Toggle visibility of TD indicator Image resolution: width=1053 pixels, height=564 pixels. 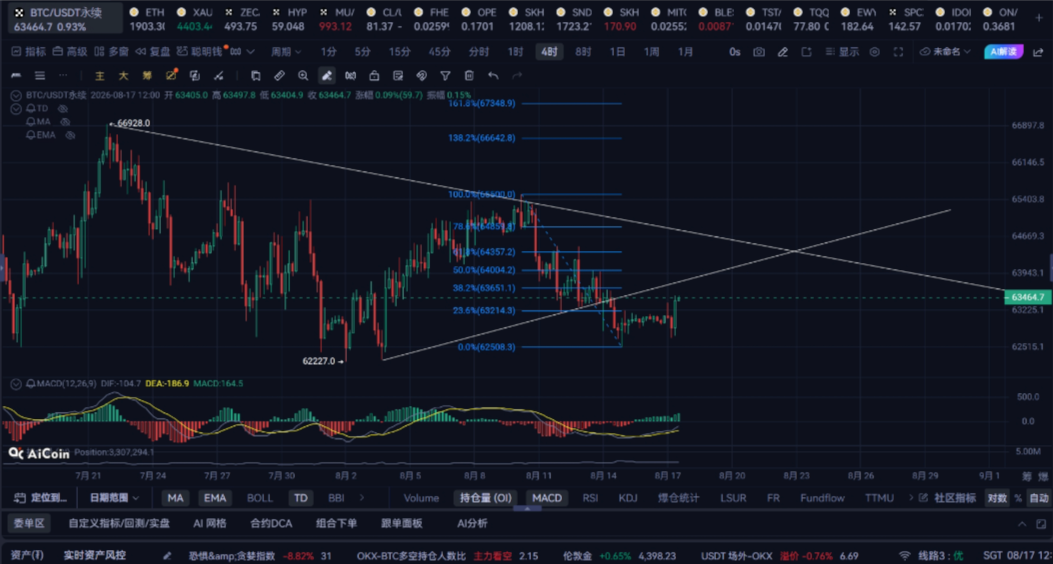pyautogui.click(x=63, y=108)
